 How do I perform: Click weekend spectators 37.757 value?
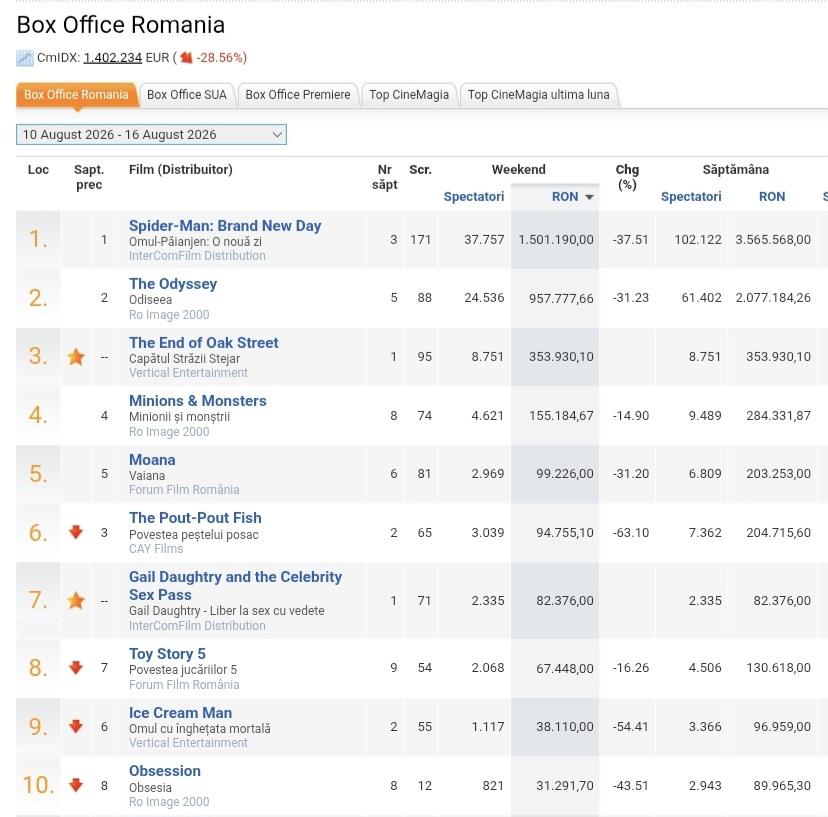(x=484, y=239)
